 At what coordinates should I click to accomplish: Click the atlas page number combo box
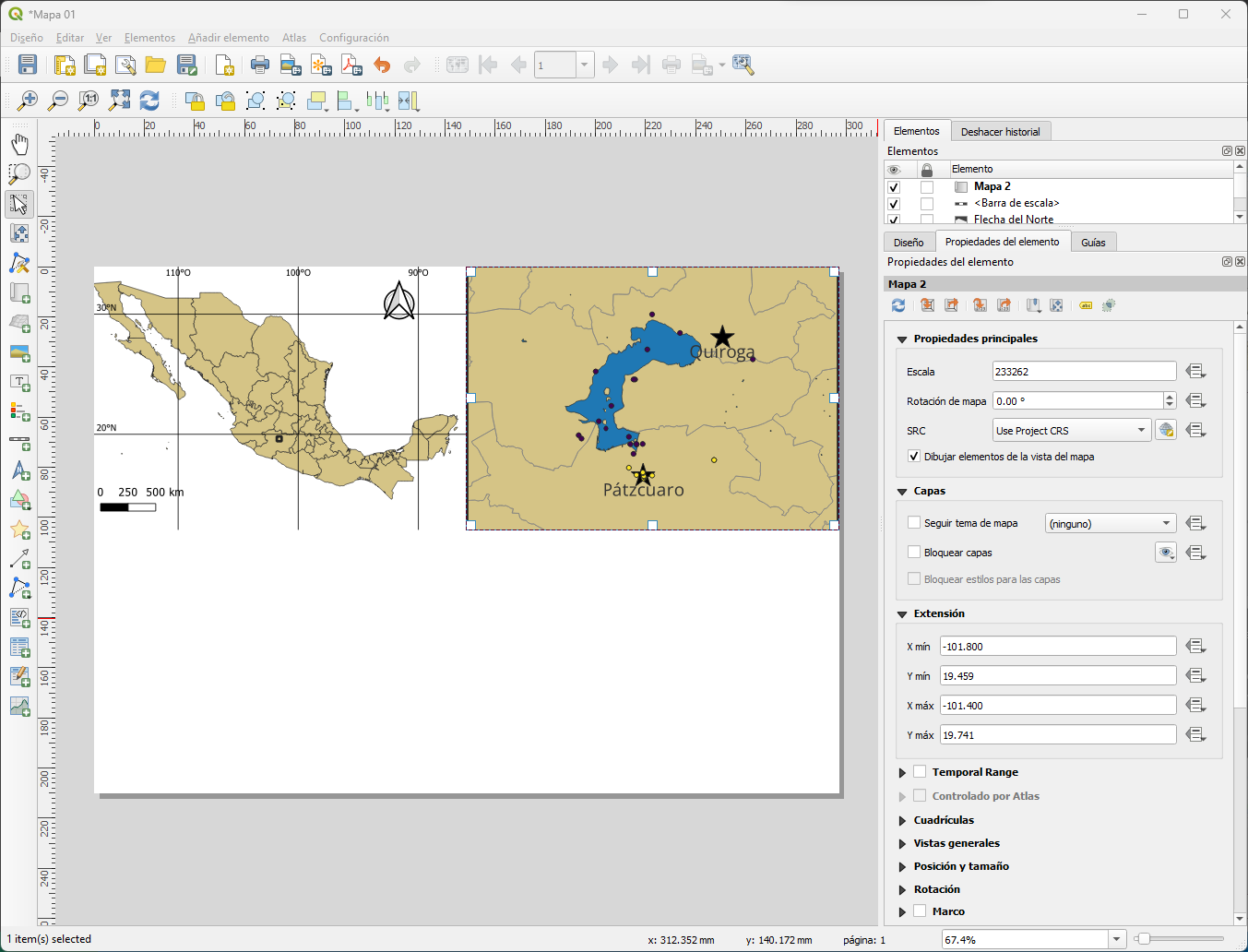point(565,65)
